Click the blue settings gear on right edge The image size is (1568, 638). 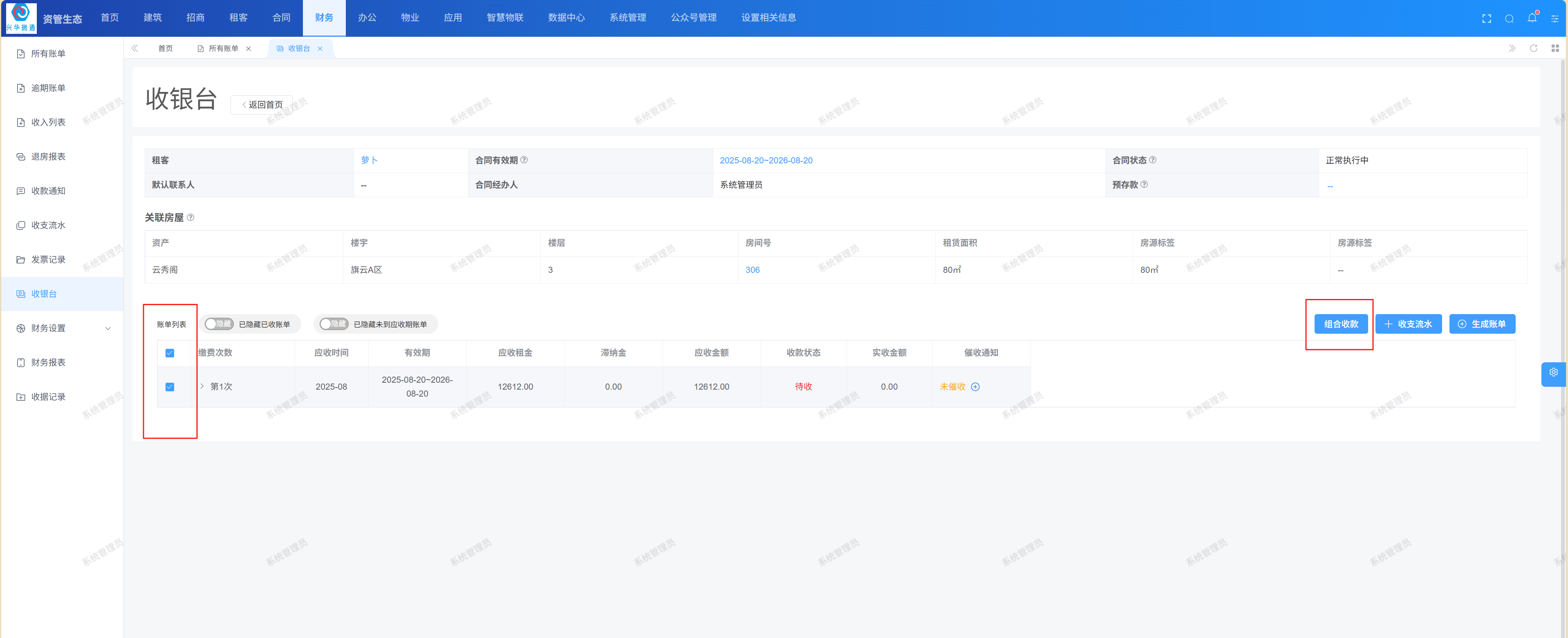point(1553,372)
